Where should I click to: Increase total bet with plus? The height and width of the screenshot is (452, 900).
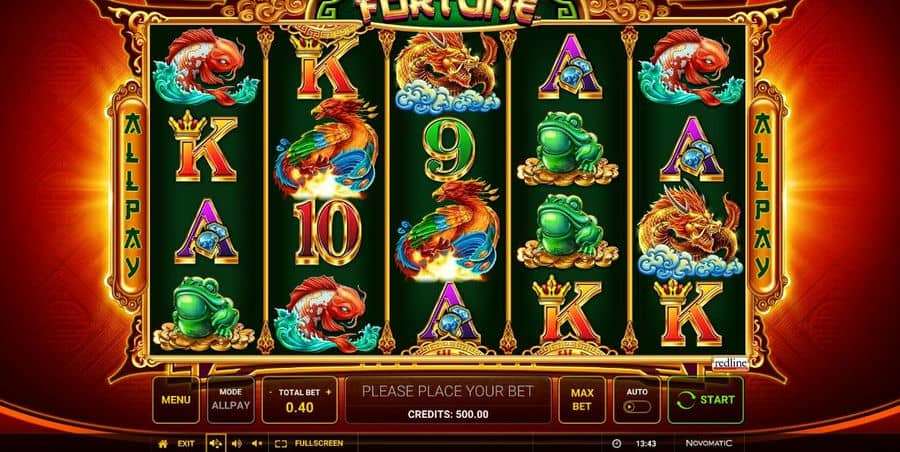click(x=328, y=392)
